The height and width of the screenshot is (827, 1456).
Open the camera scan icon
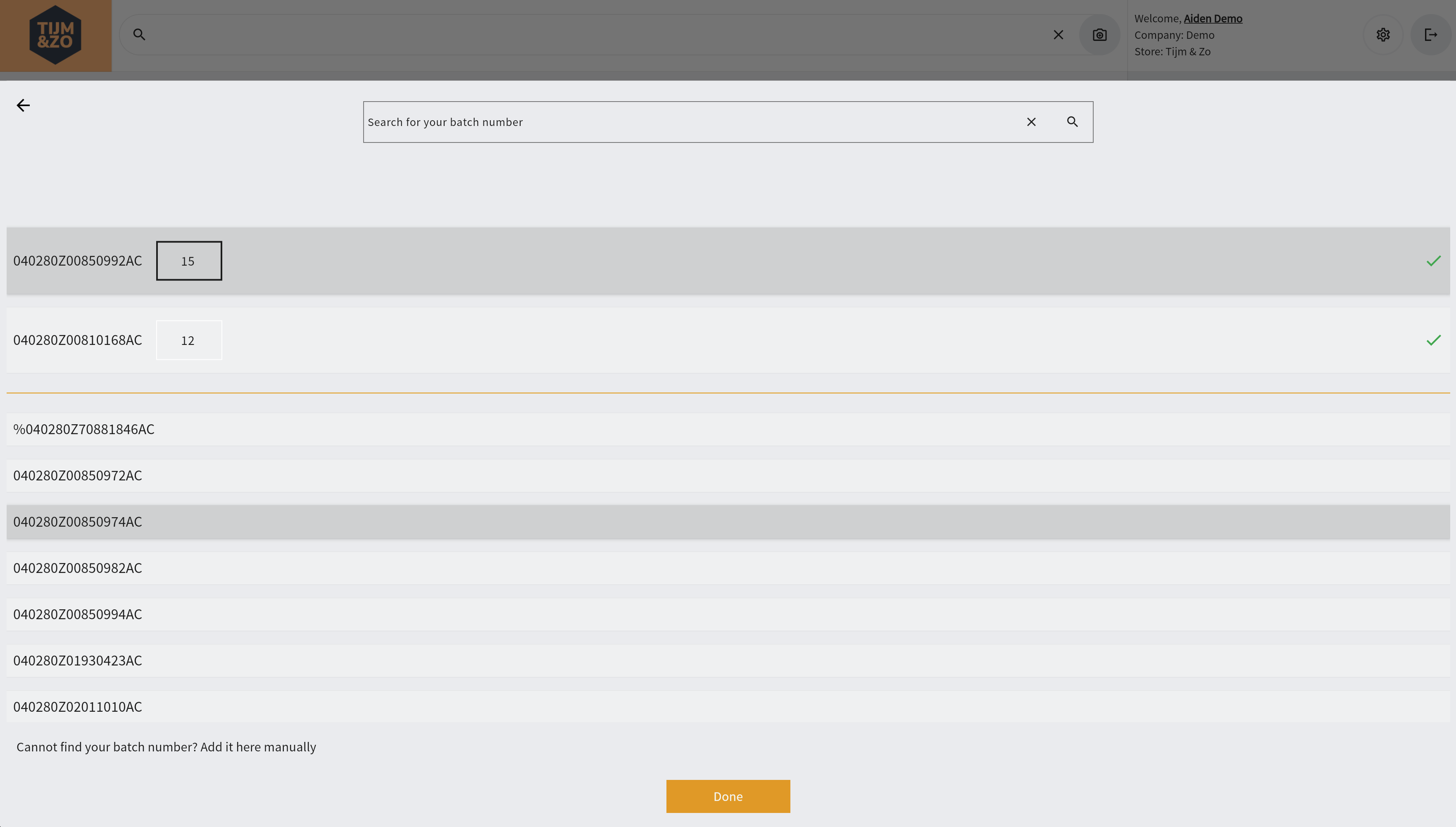point(1099,35)
